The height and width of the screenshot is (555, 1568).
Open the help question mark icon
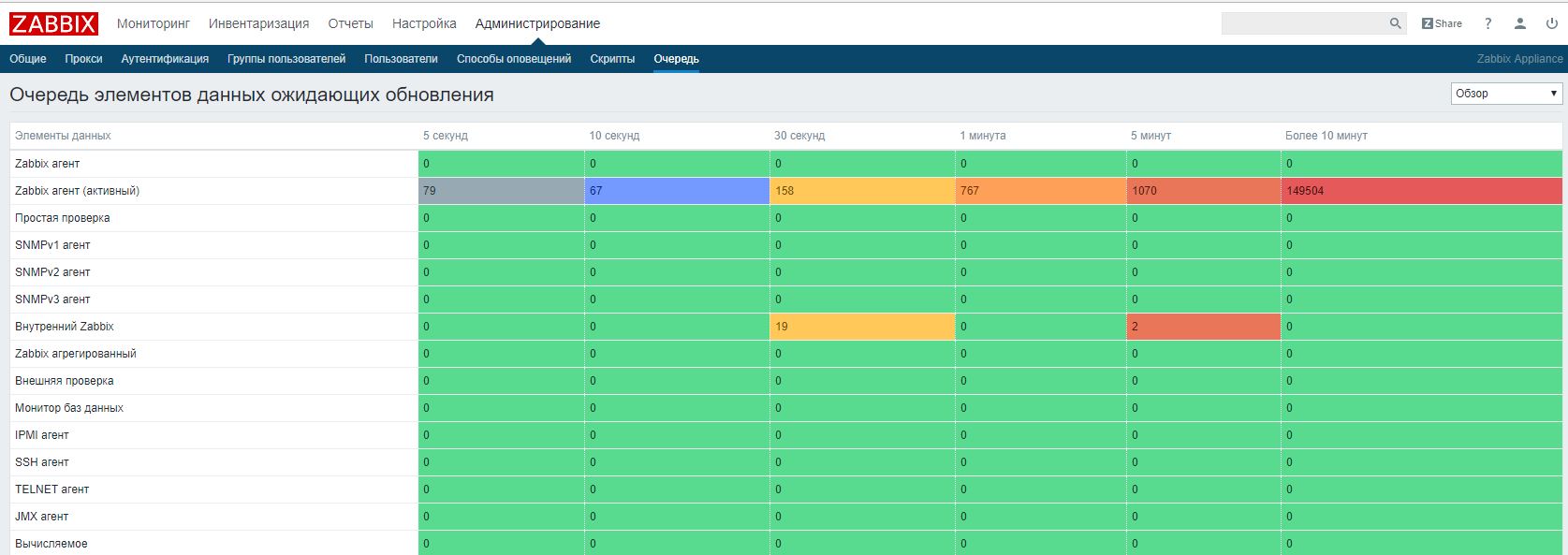click(1487, 23)
